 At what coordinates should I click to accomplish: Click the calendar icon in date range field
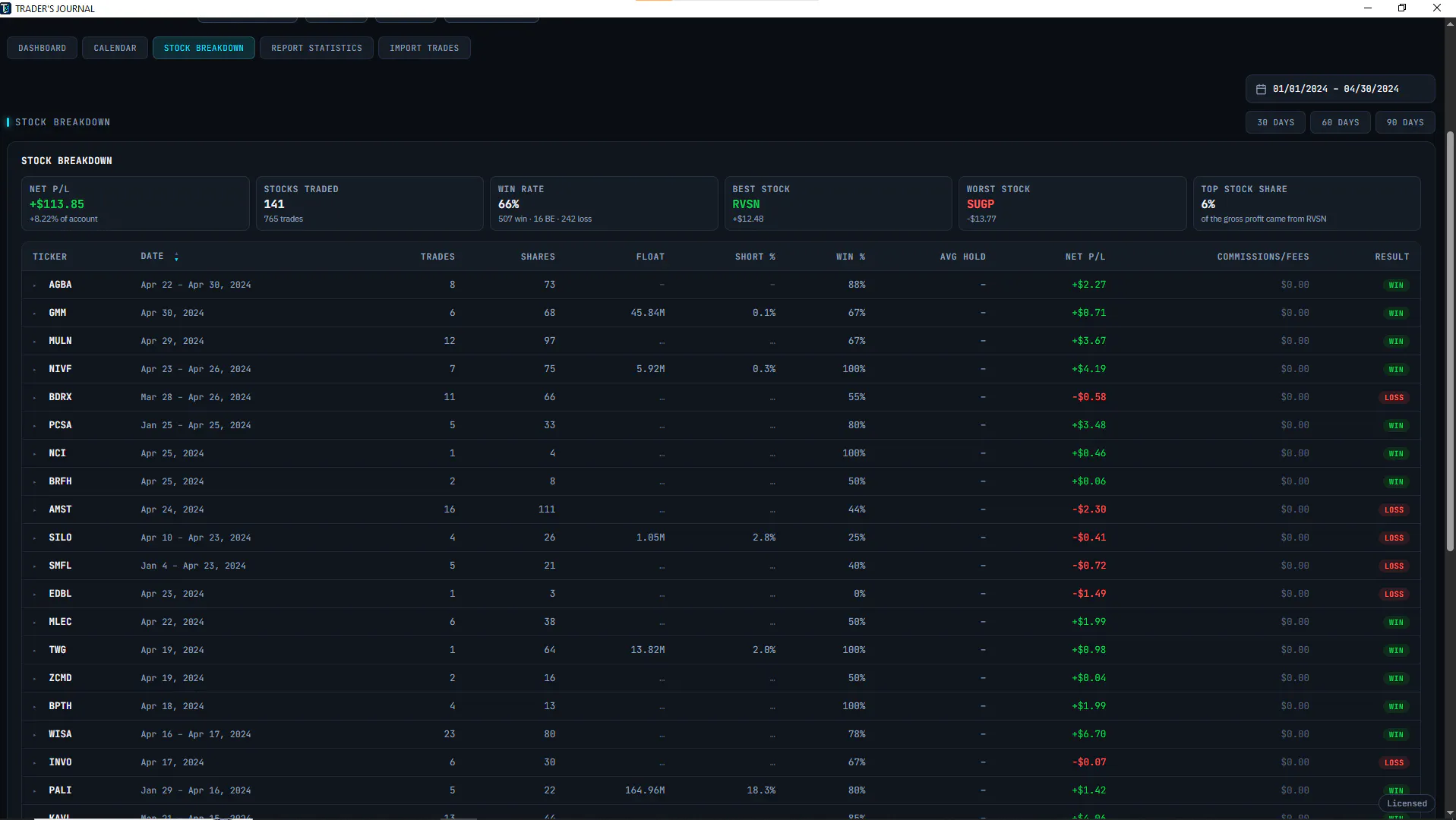(1261, 89)
